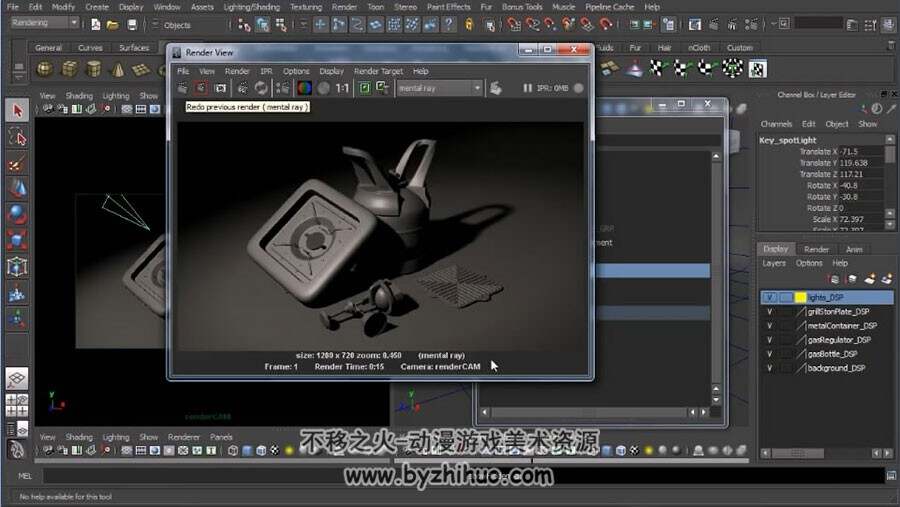Image resolution: width=900 pixels, height=507 pixels.
Task: Select the gasBottle_DSP layer name
Action: pyautogui.click(x=832, y=354)
